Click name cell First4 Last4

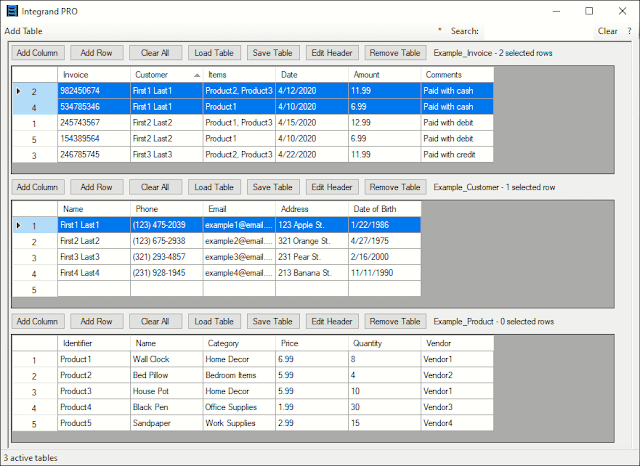coord(94,273)
